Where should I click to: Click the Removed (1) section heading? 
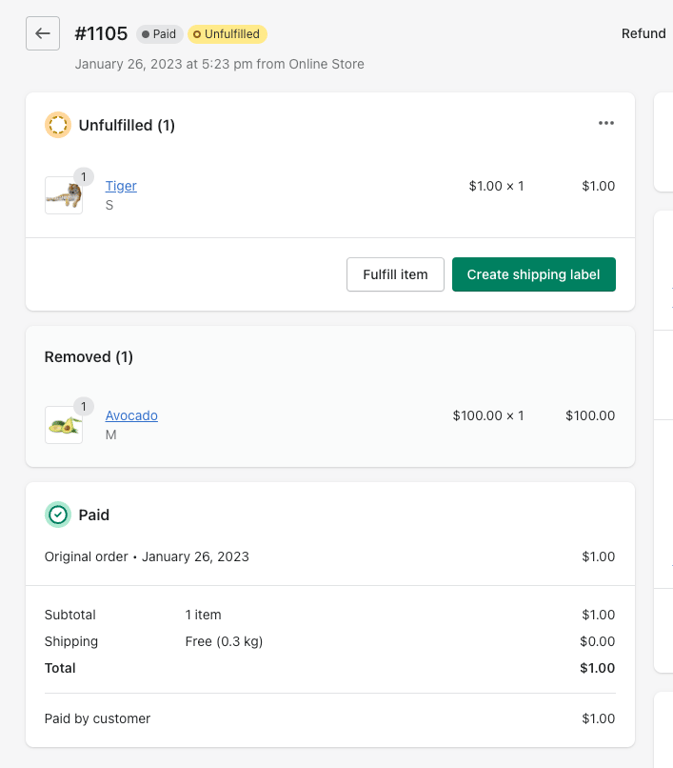[89, 356]
